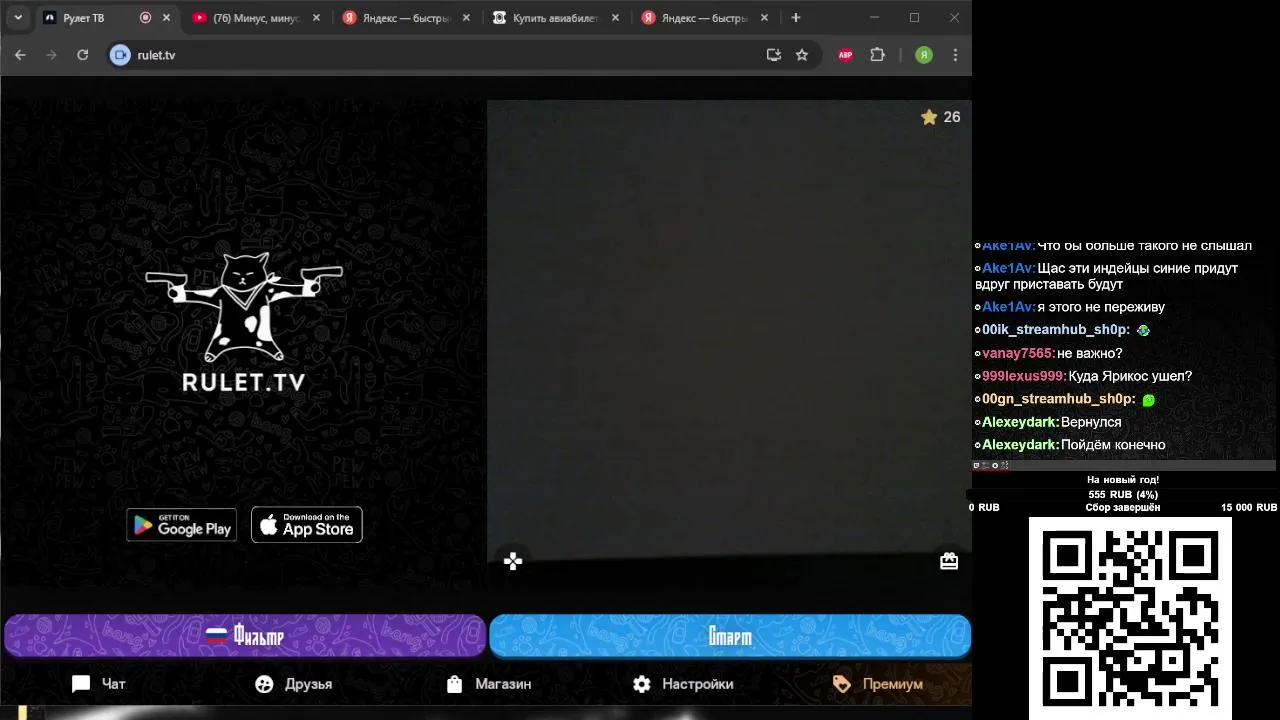Open the Google Play download badge
This screenshot has width=1280, height=720.
coord(181,525)
